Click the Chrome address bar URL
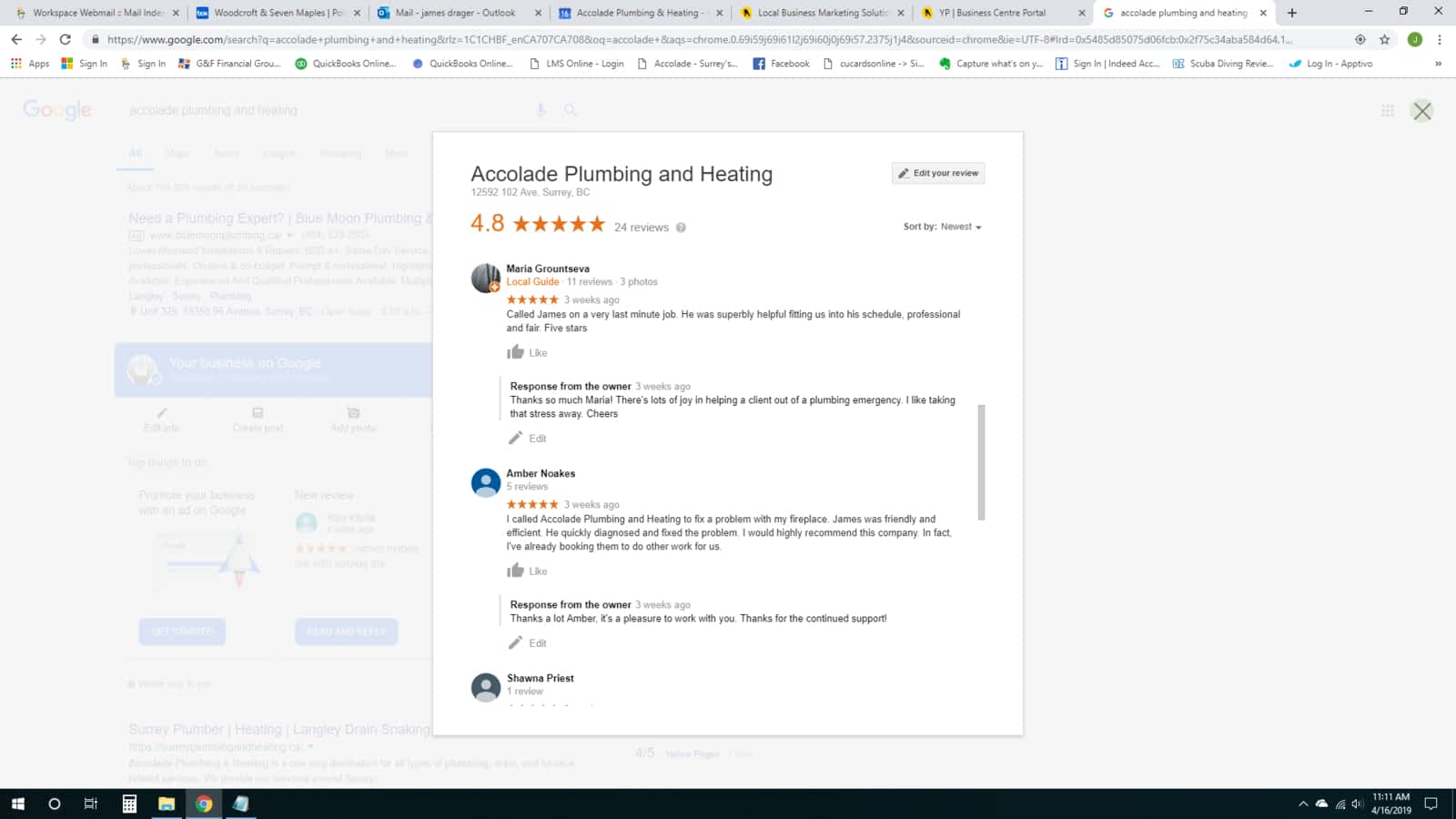 (x=699, y=39)
